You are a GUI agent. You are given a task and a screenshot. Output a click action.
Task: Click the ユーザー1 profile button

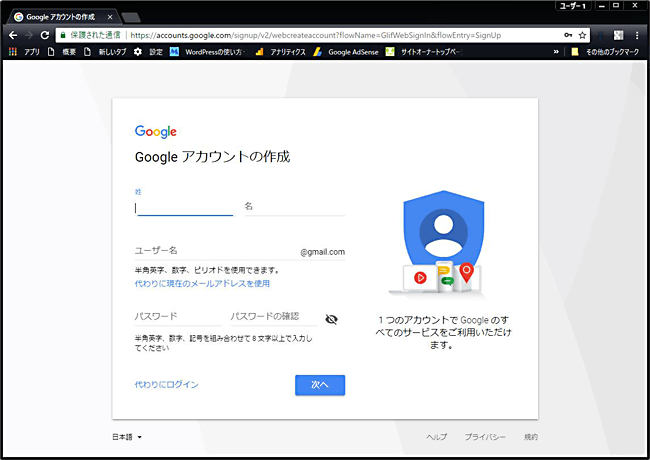pyautogui.click(x=573, y=5)
